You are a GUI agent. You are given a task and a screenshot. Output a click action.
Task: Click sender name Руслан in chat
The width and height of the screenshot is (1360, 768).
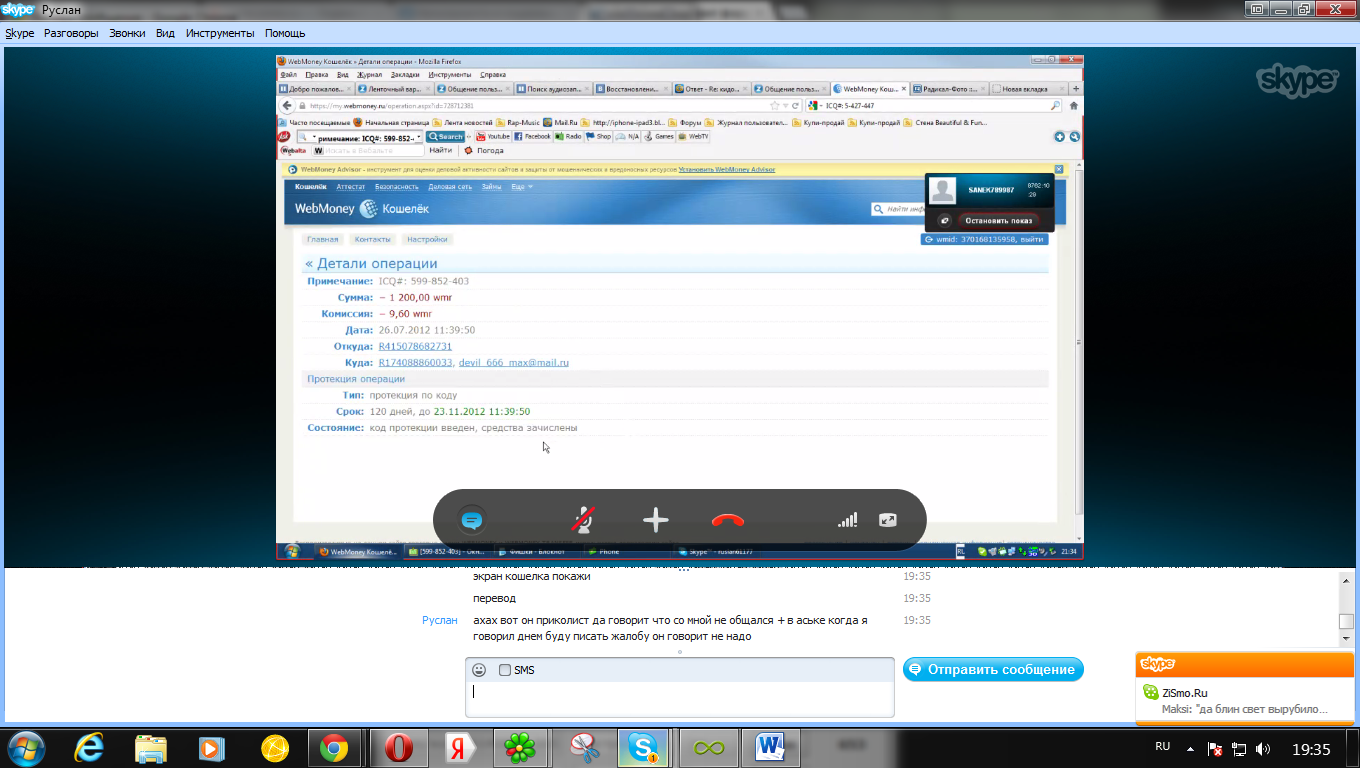[439, 620]
